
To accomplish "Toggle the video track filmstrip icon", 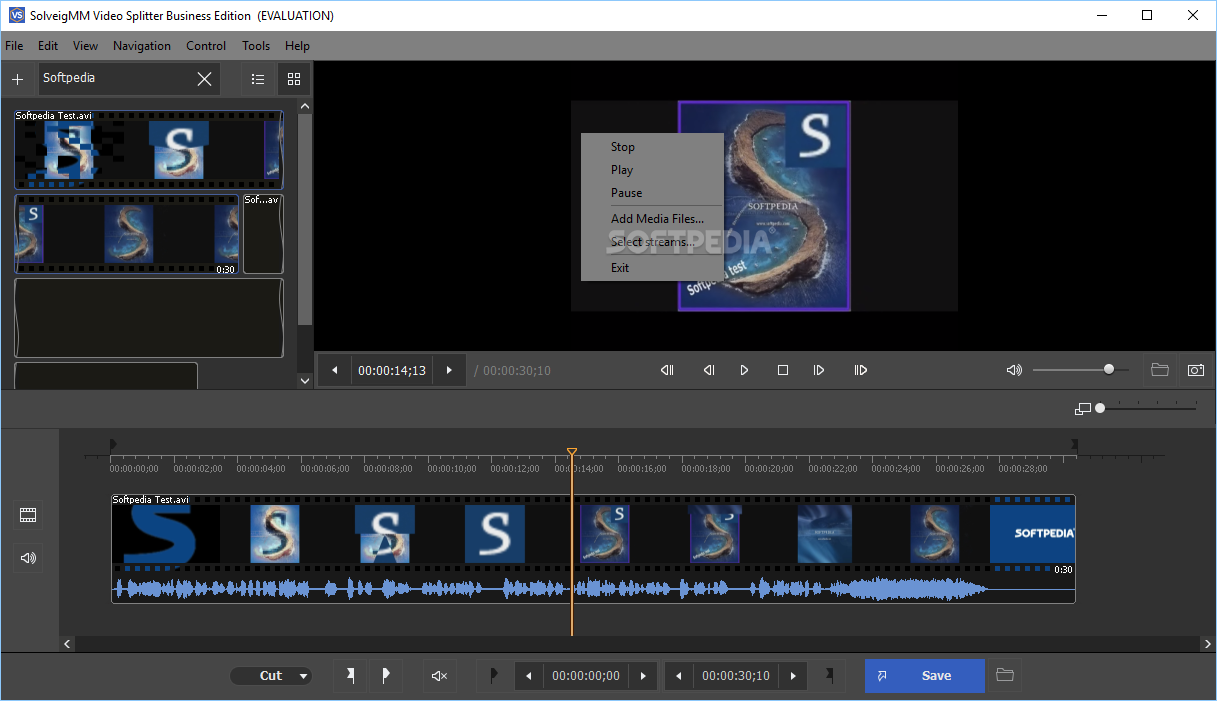I will tap(28, 515).
